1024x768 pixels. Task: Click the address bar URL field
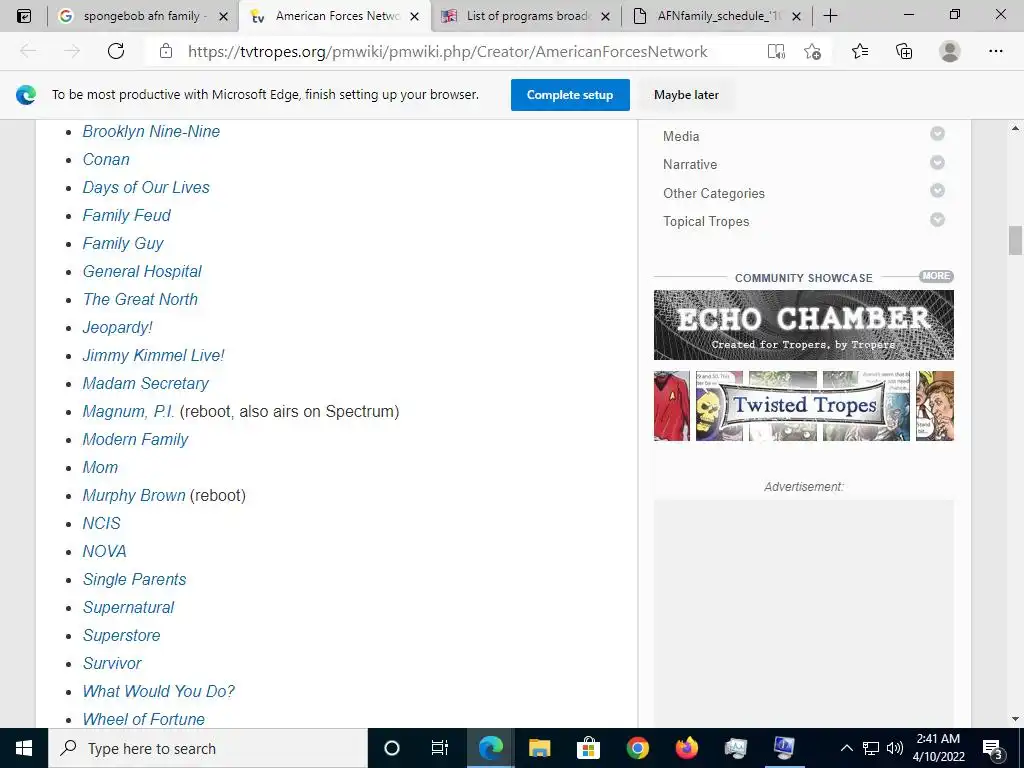447,52
